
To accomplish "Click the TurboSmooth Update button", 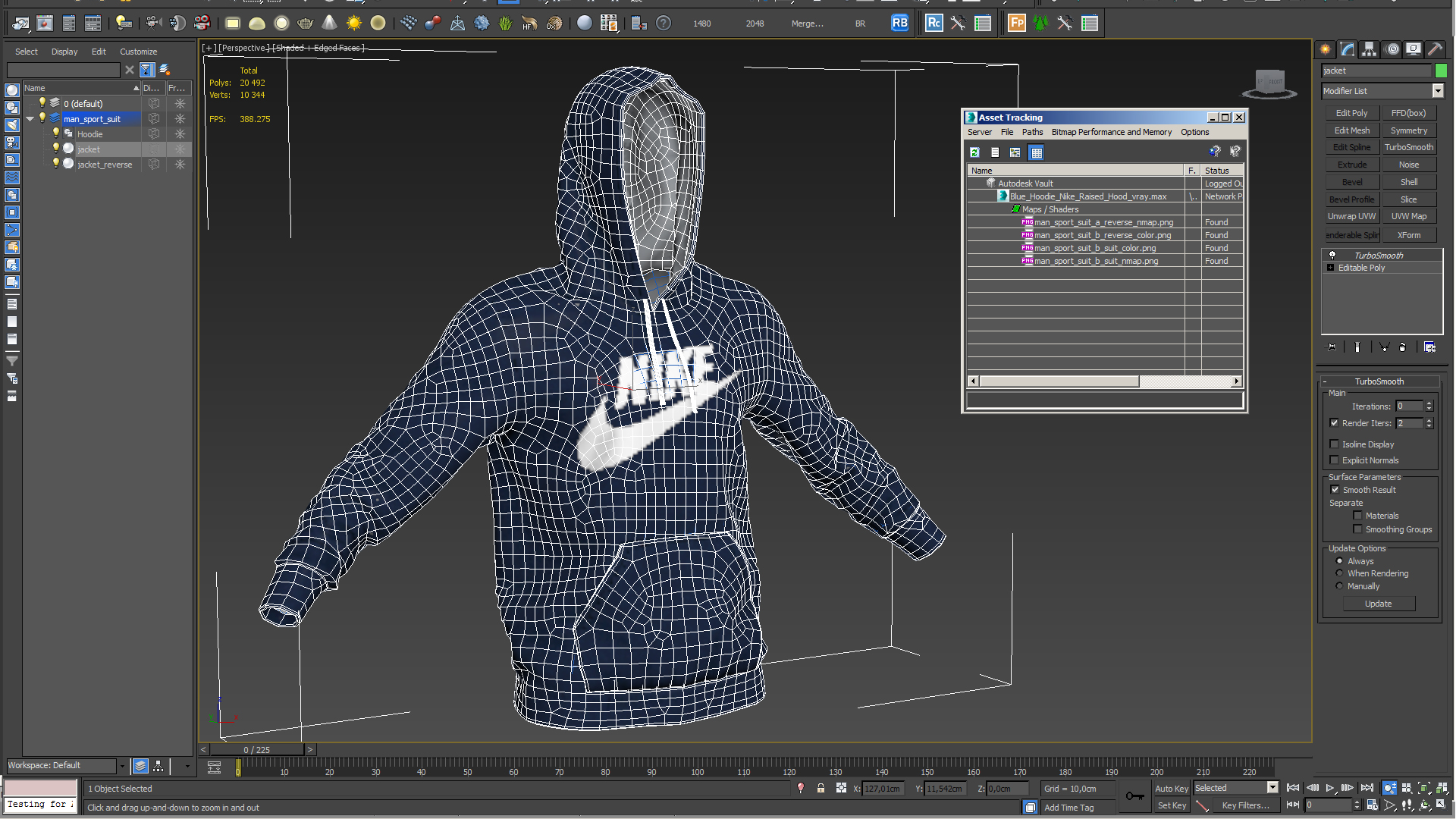I will coord(1378,604).
